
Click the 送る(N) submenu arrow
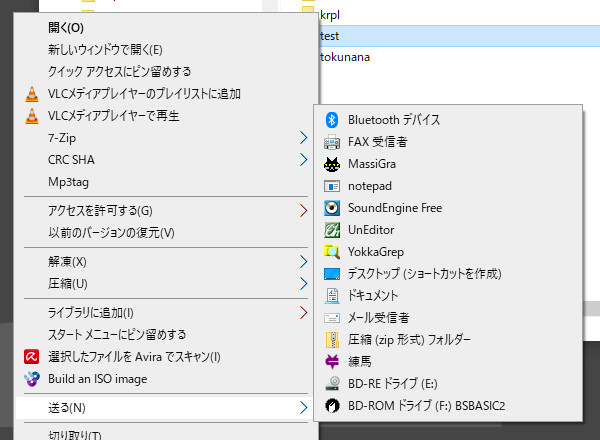click(x=303, y=407)
